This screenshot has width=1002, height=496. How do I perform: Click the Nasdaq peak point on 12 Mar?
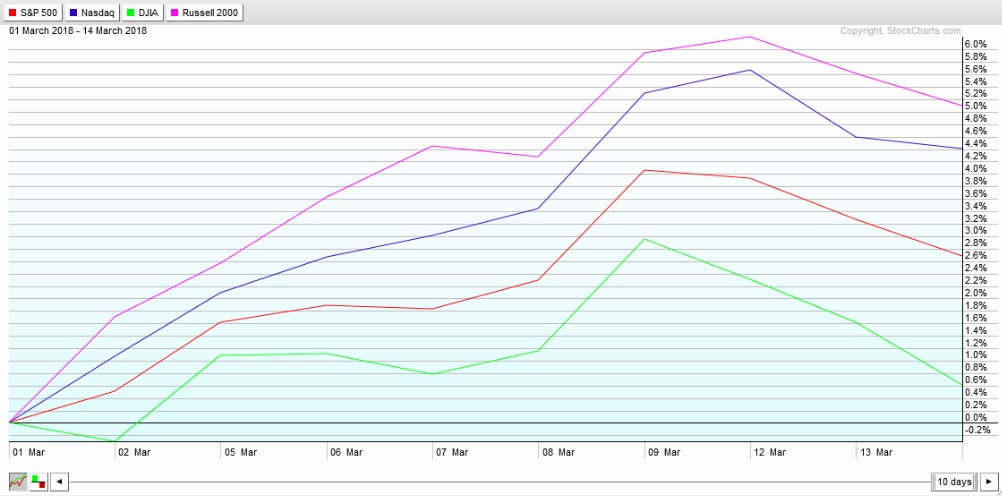tap(750, 70)
